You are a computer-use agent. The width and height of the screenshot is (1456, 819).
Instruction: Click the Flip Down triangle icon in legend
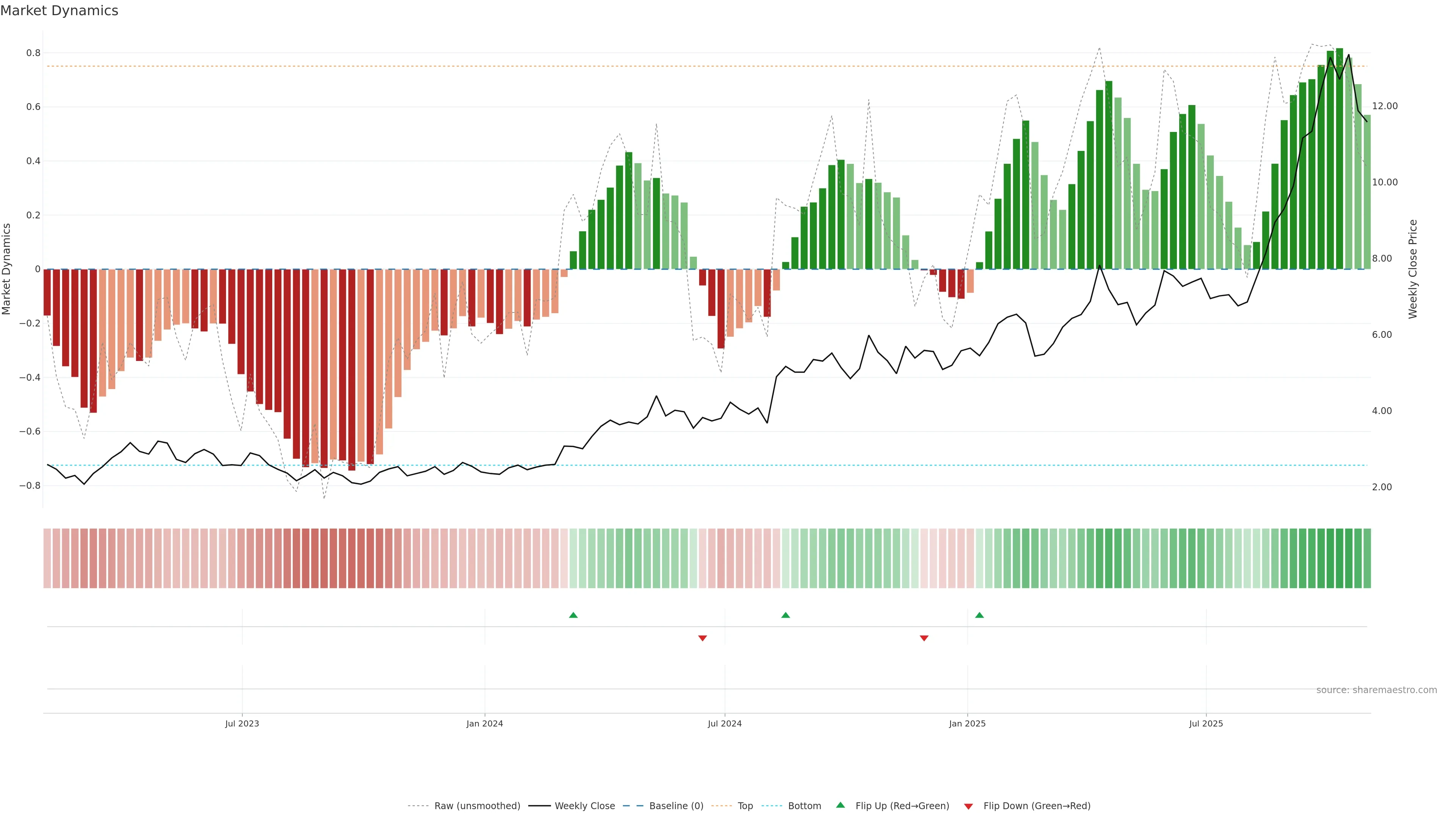[x=968, y=806]
